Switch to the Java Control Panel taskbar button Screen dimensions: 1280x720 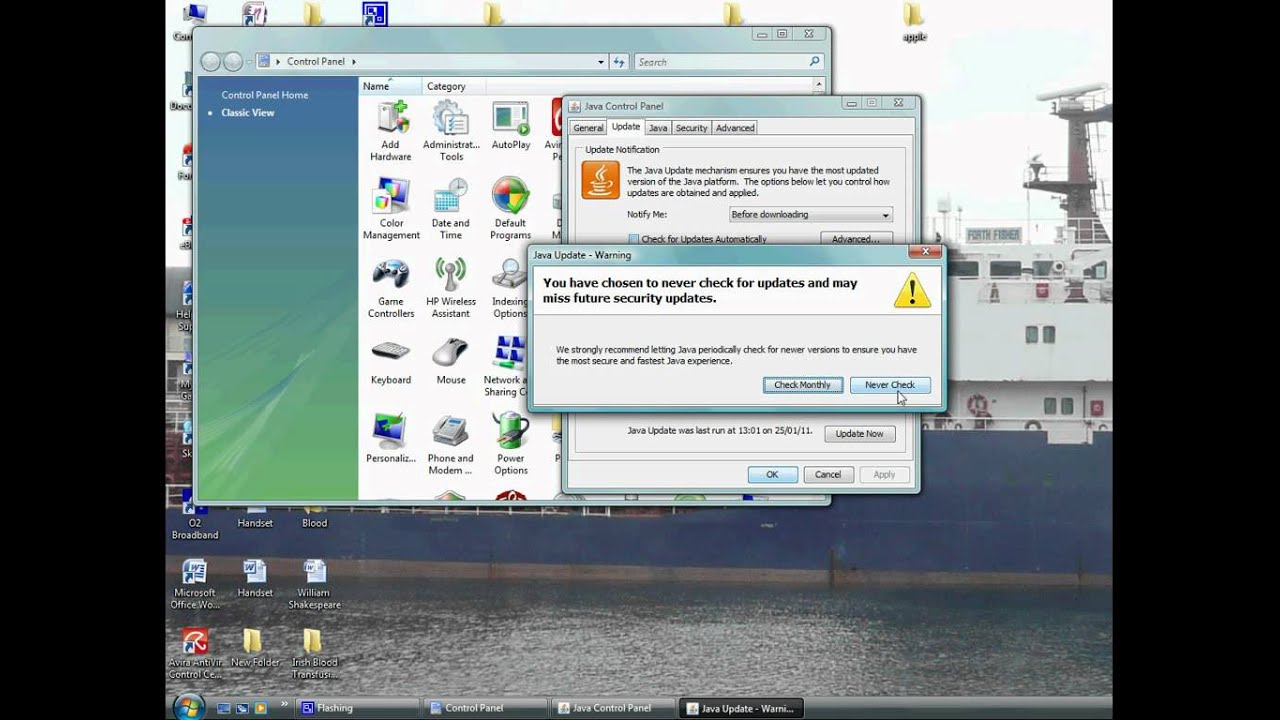(613, 708)
